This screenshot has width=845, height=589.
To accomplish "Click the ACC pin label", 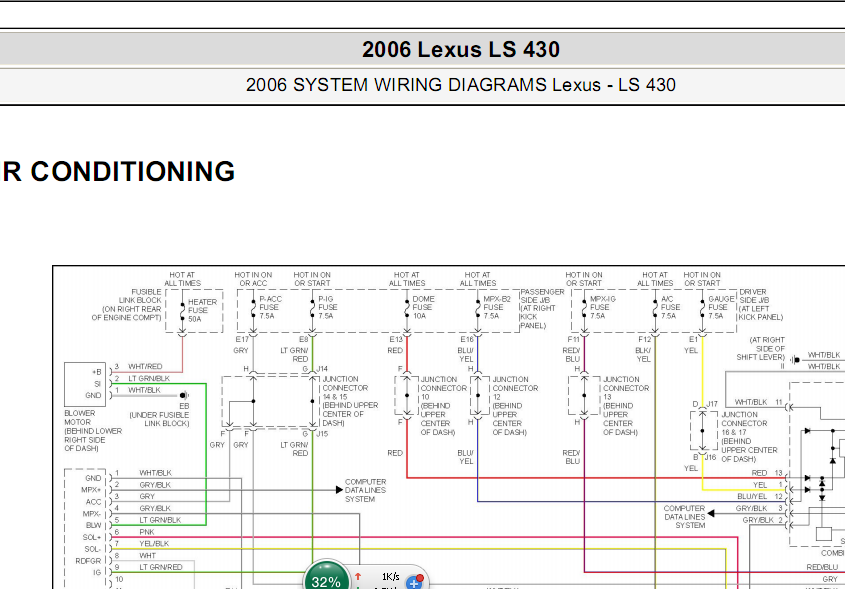I will (x=93, y=502).
